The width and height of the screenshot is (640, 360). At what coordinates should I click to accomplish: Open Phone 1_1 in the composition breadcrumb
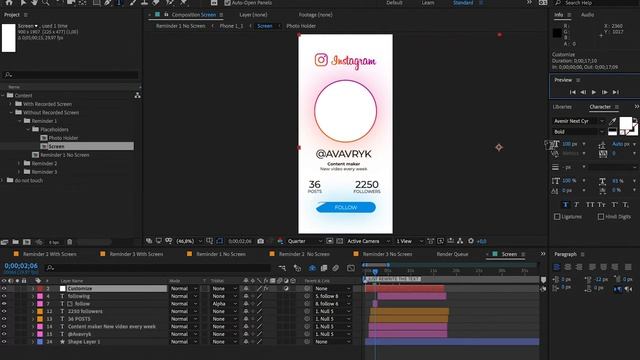pos(231,26)
